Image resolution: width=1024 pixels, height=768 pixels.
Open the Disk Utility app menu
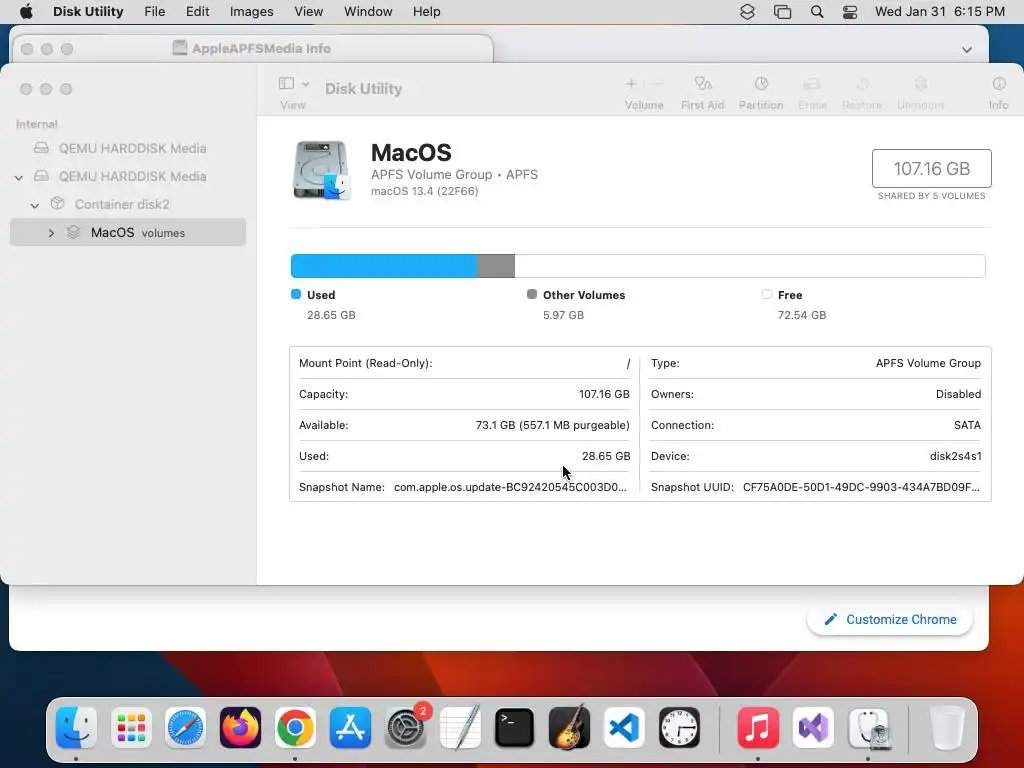coord(88,12)
